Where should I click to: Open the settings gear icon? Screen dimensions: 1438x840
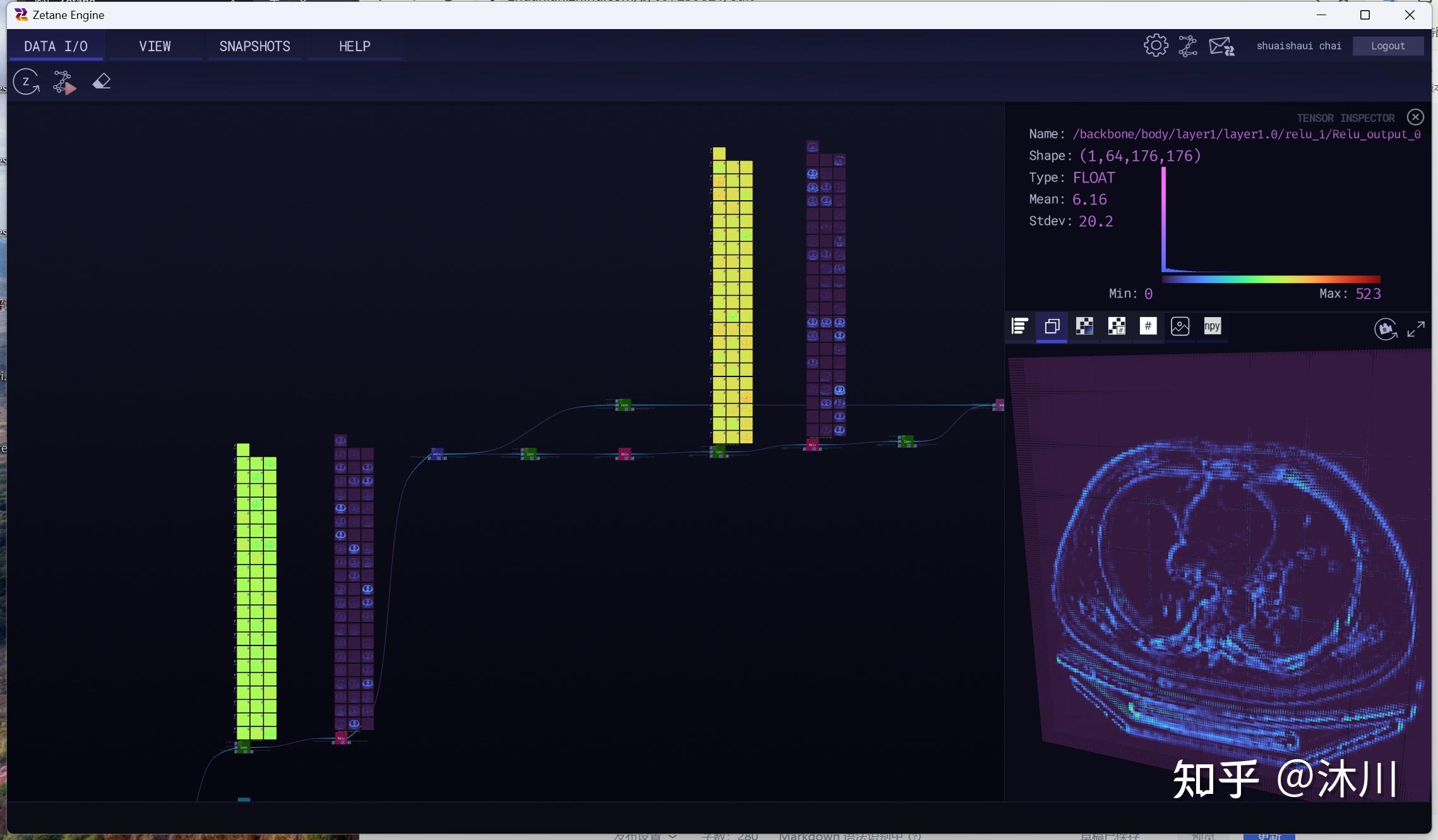click(x=1155, y=45)
